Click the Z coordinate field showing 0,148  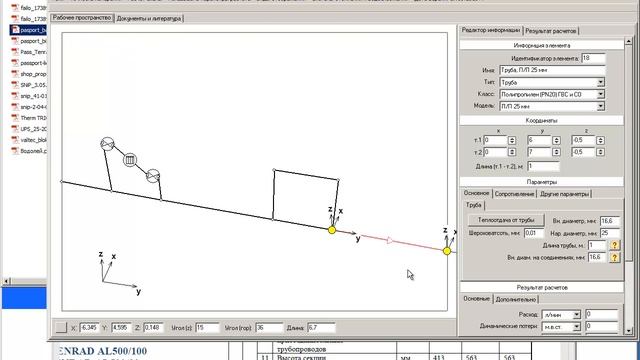(153, 327)
